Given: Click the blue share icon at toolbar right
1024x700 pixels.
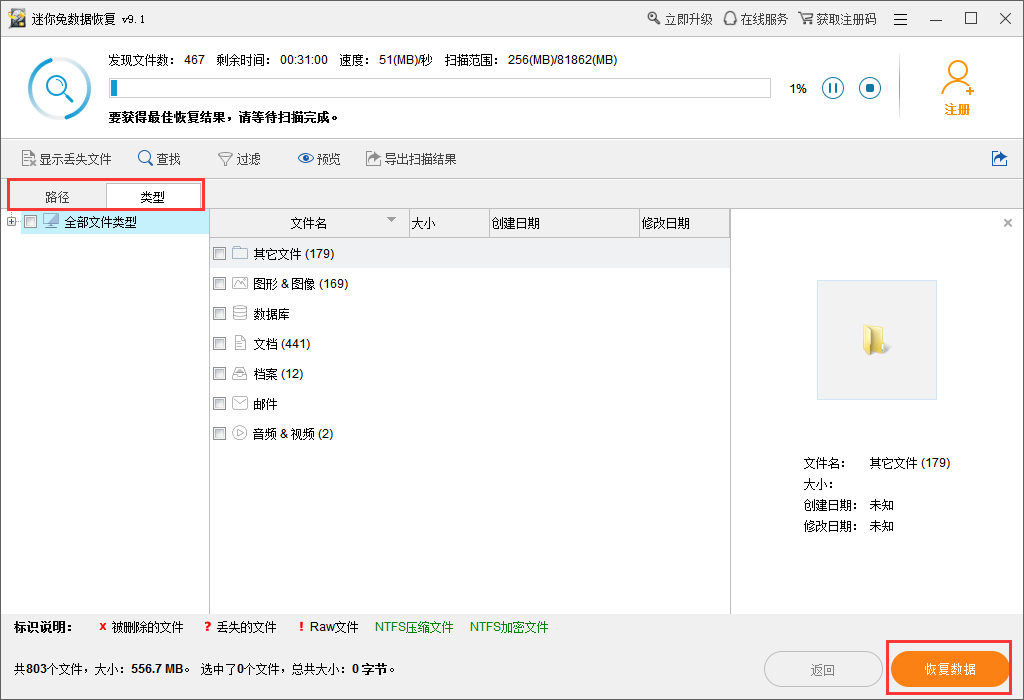Looking at the screenshot, I should point(999,158).
